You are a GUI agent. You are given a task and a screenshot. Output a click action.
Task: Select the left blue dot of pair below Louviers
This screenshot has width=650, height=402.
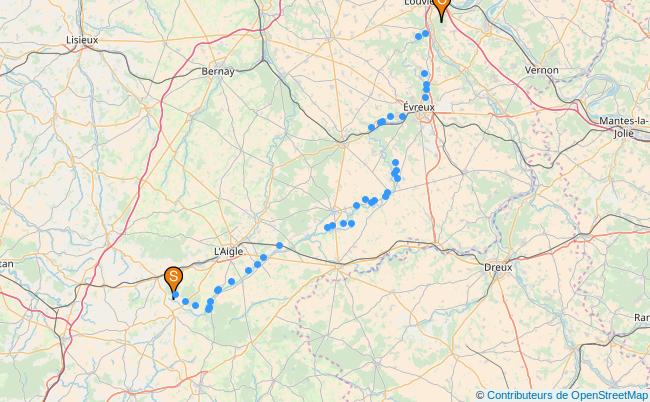(x=418, y=36)
